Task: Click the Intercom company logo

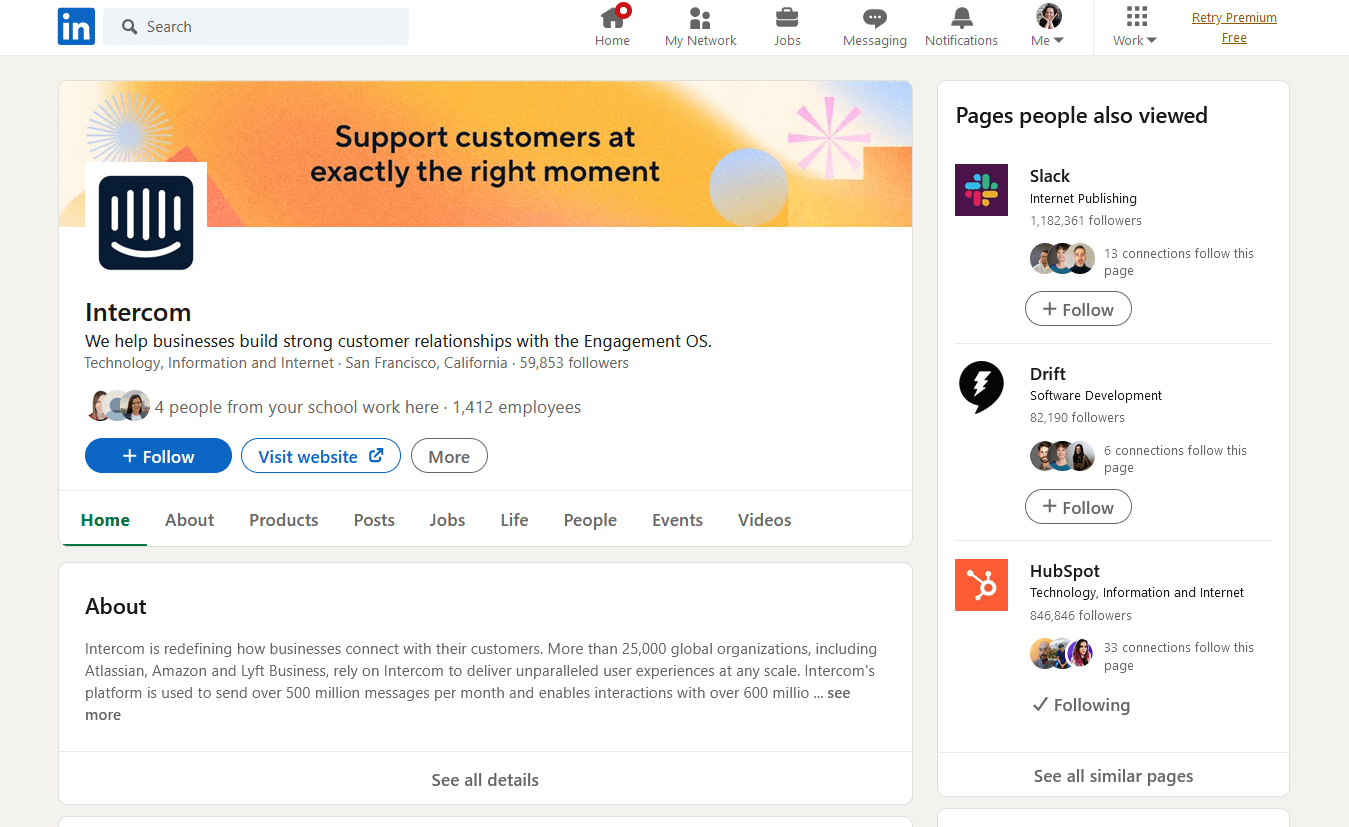Action: (146, 222)
